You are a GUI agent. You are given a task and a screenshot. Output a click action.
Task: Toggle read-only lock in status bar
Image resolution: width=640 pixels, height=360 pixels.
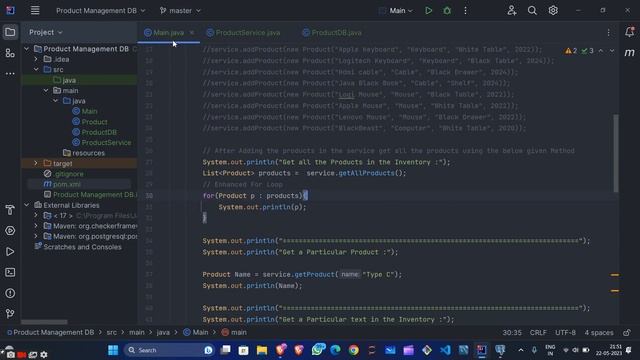[627, 333]
